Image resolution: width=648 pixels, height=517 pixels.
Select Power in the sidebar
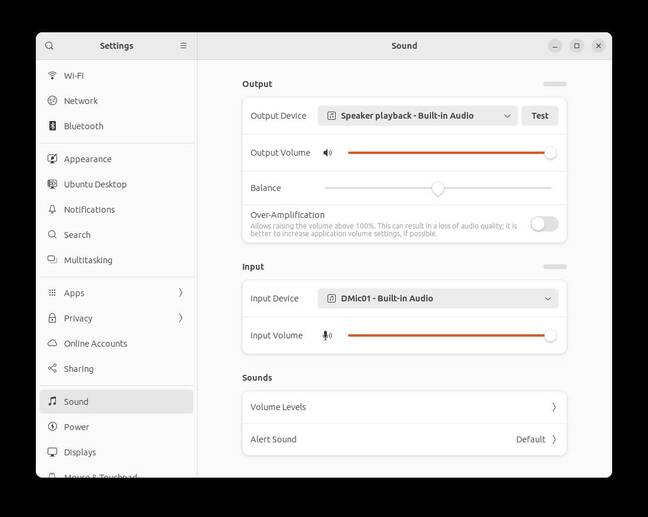click(x=77, y=427)
